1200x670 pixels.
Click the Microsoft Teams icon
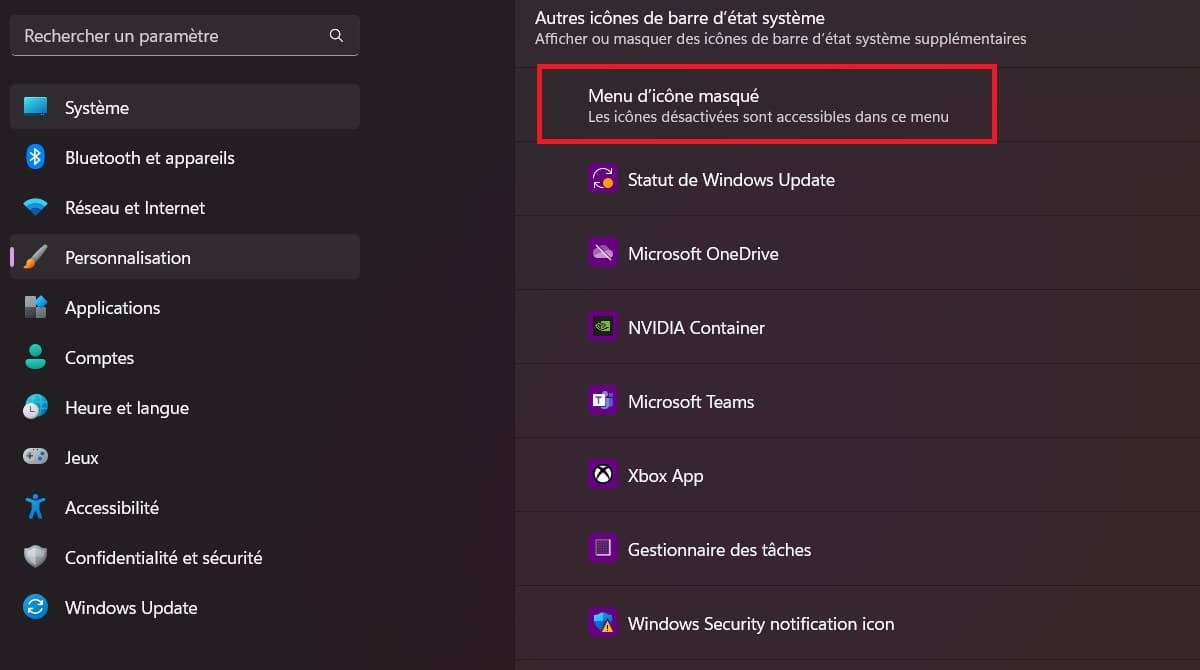tap(603, 401)
